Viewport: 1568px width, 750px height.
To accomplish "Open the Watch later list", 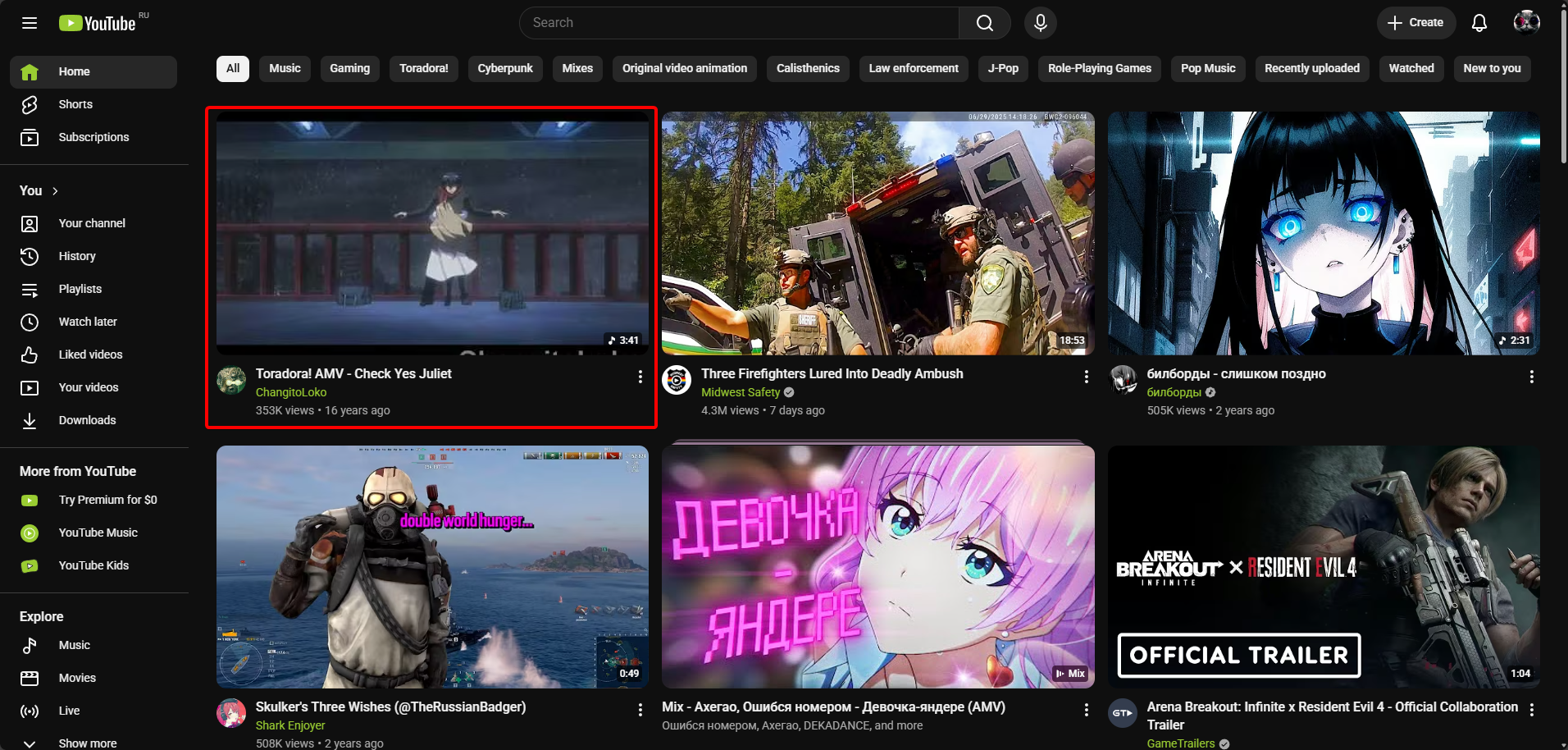I will [93, 322].
